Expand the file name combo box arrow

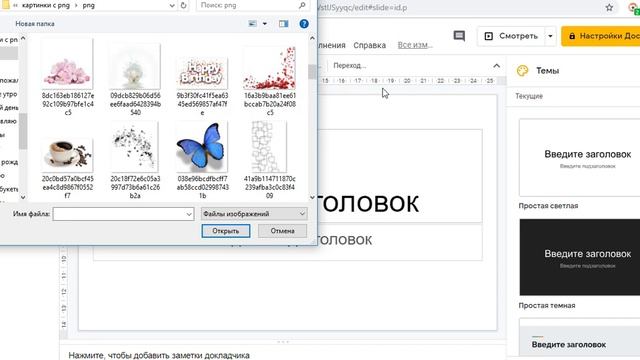pos(189,214)
